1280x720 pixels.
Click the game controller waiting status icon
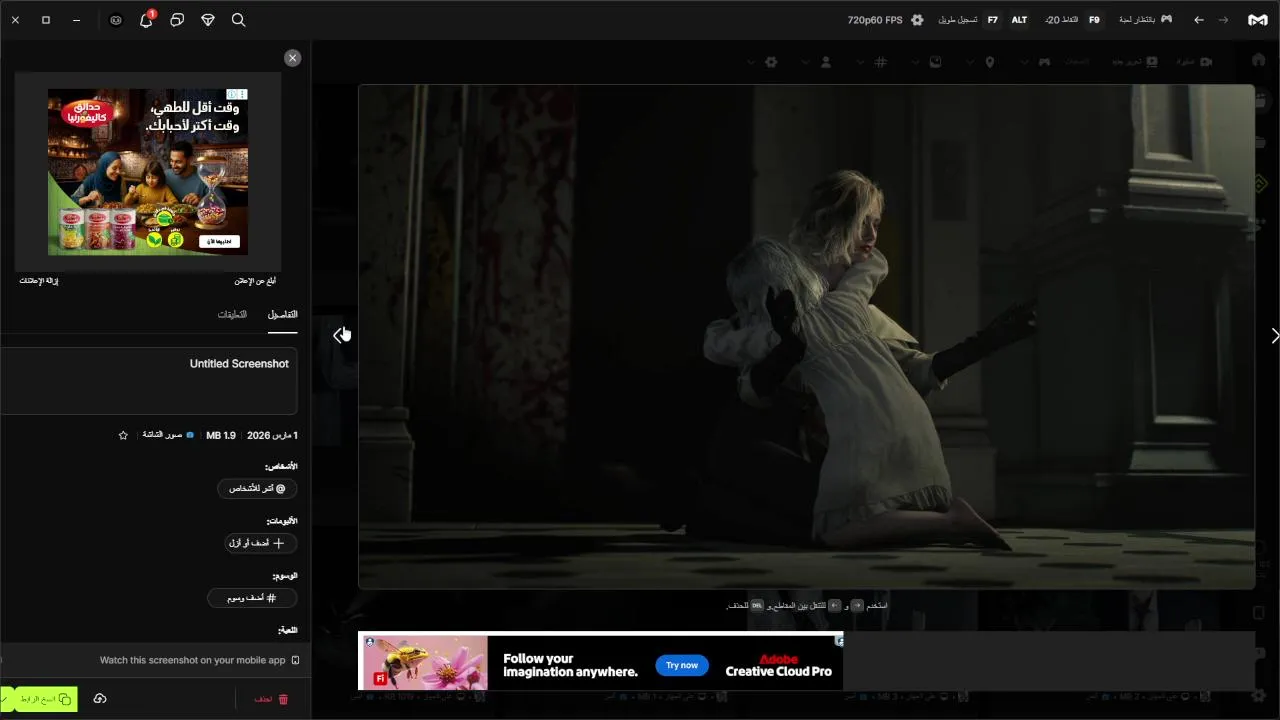(x=1166, y=19)
